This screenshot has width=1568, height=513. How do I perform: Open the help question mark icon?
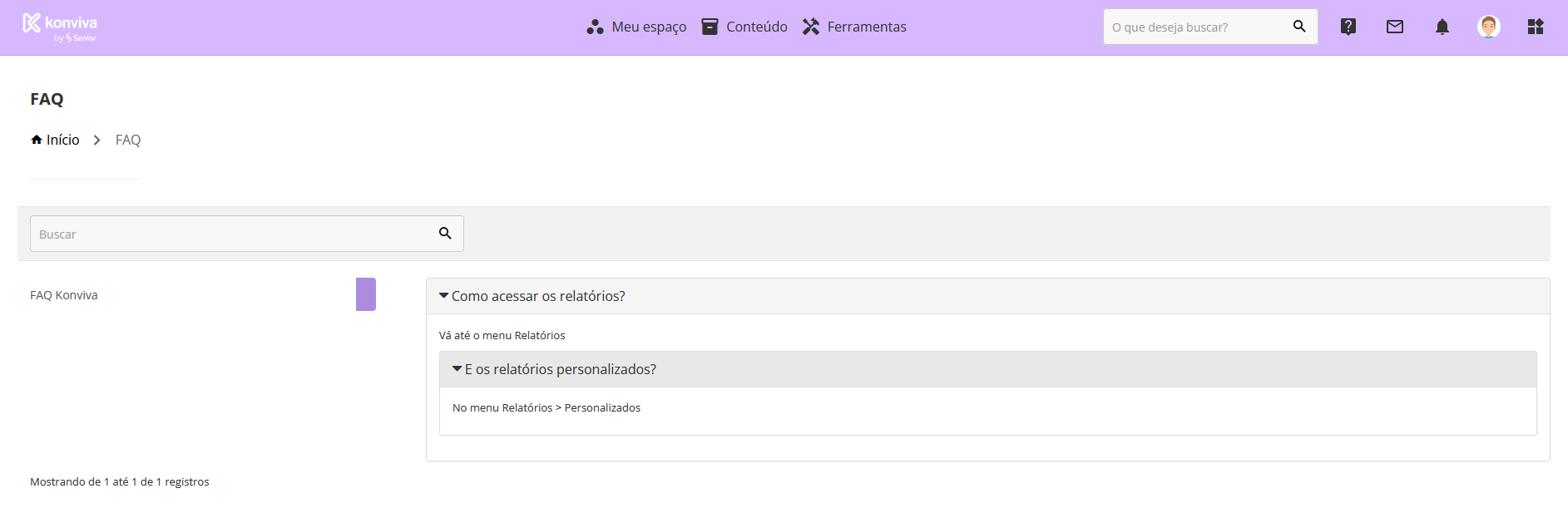(1348, 27)
